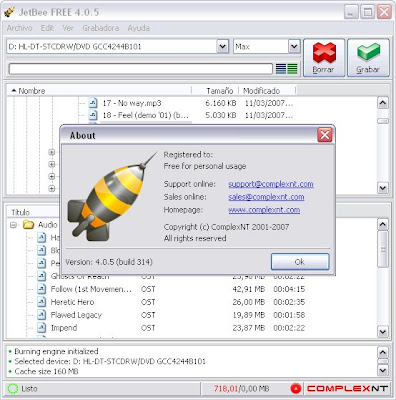
Task: Open the Ver menu
Action: [68, 28]
